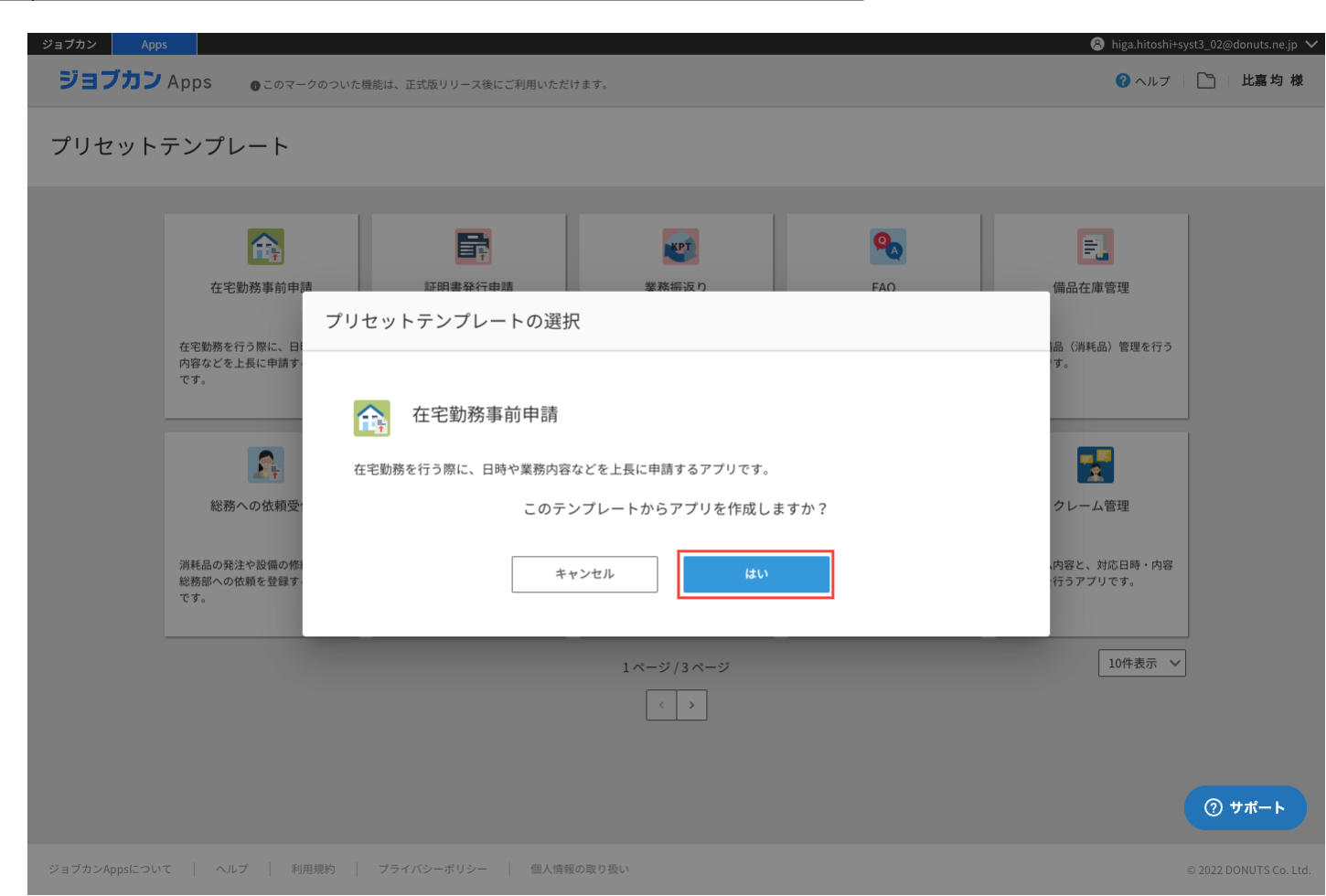Click the blue はい confirmation button
Image resolution: width=1326 pixels, height=896 pixels.
pos(756,574)
